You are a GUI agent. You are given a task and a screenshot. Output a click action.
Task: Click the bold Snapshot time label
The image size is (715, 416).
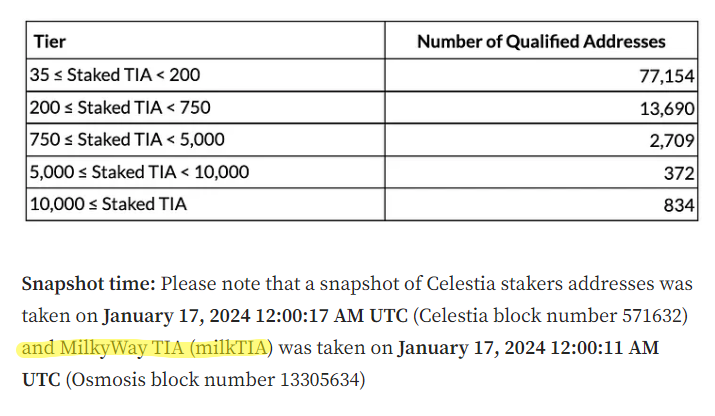(89, 284)
